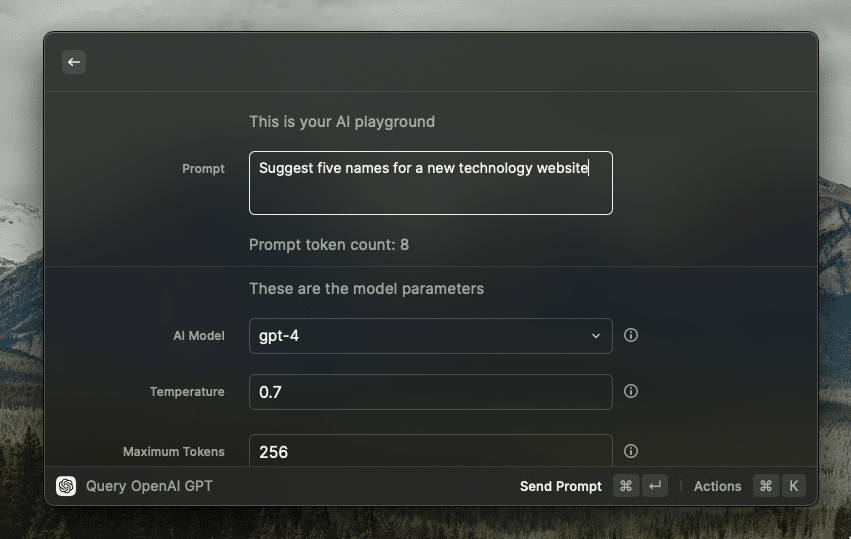Click into the Temperature field showing 0.7
The image size is (851, 539).
[431, 392]
